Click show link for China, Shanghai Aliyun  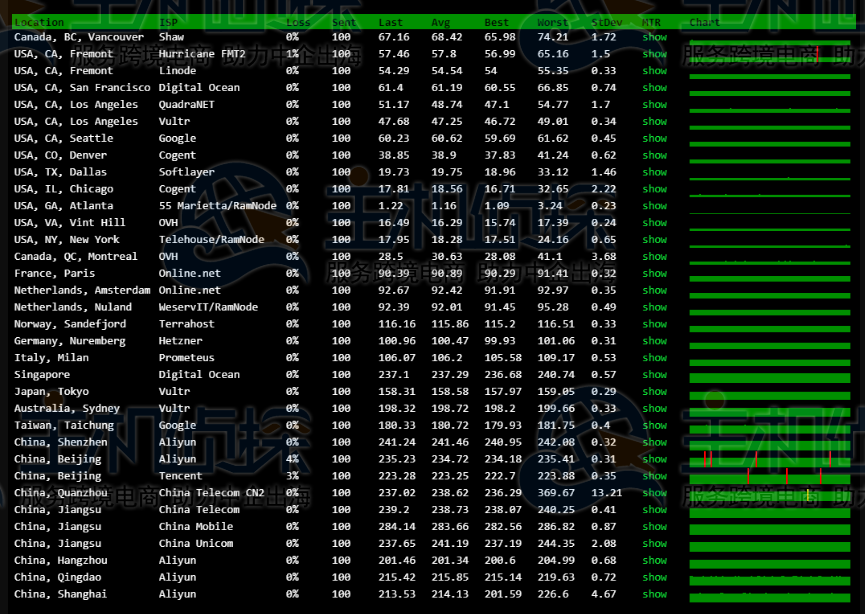[x=654, y=594]
